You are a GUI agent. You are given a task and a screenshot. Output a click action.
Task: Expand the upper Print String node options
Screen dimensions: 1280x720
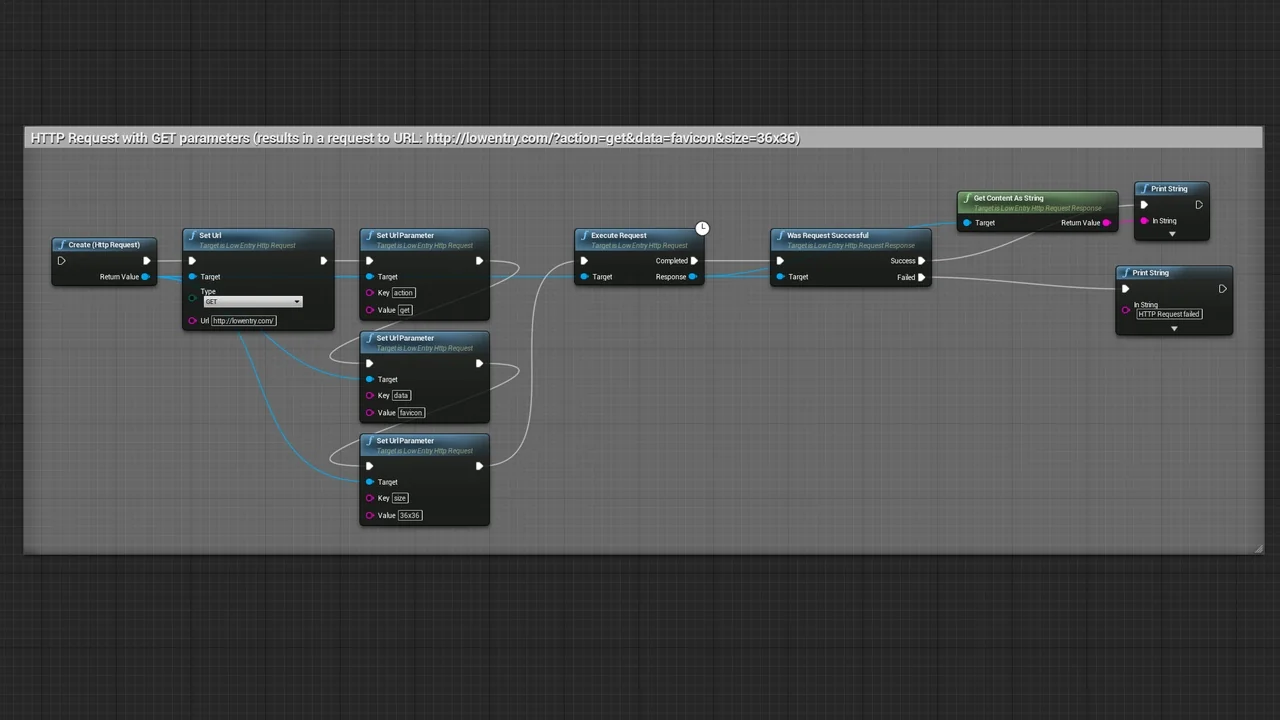(x=1172, y=234)
